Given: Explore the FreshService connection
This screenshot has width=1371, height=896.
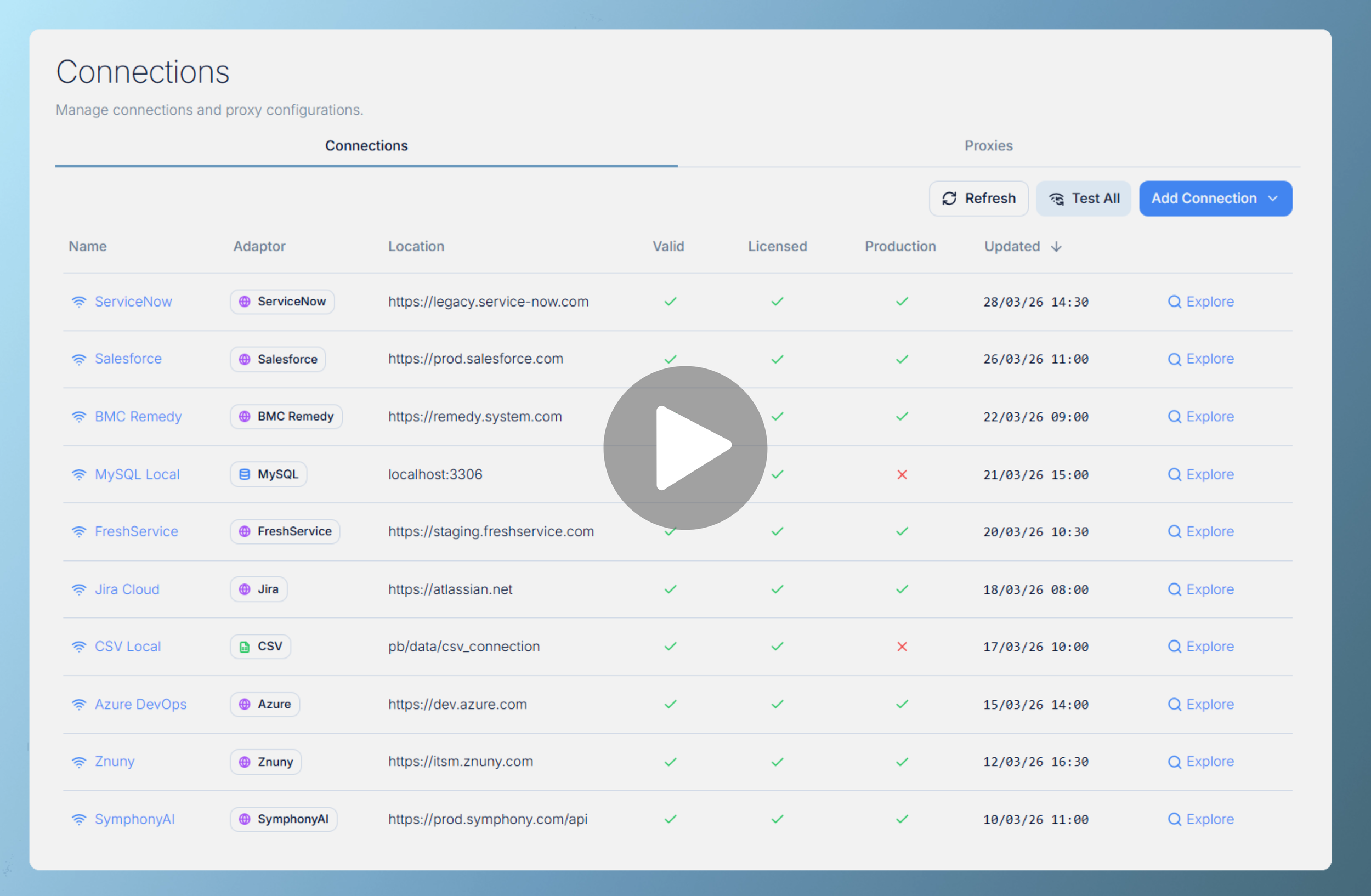Looking at the screenshot, I should pyautogui.click(x=1200, y=531).
